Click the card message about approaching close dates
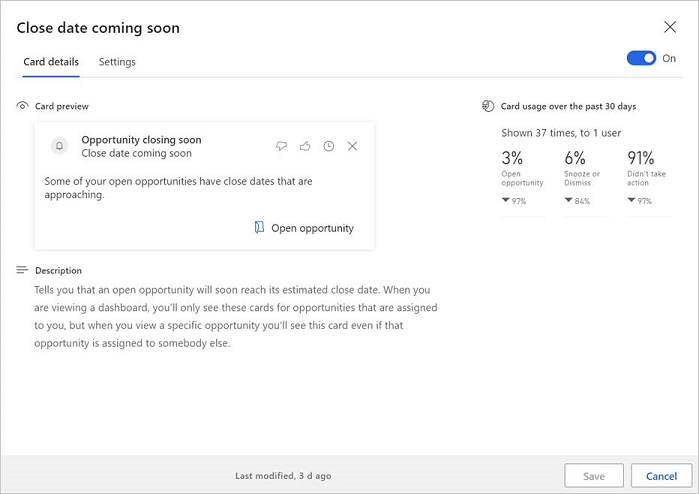The image size is (699, 494). 178,188
